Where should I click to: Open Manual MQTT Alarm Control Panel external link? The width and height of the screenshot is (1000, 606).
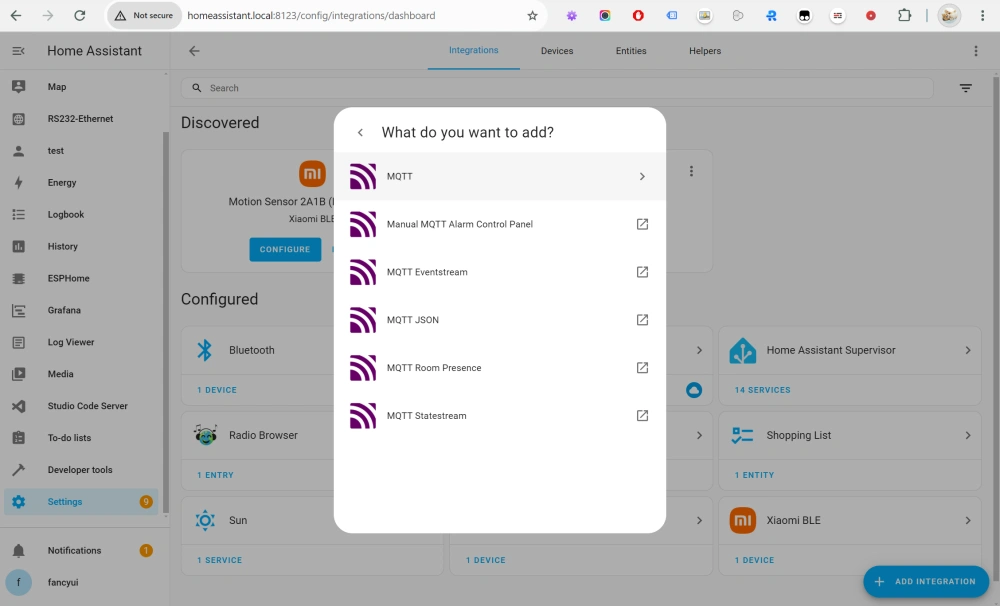tap(642, 225)
